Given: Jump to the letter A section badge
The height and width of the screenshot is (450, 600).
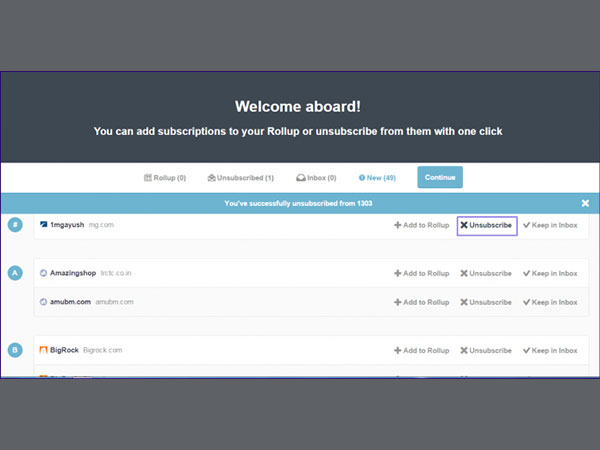Looking at the screenshot, I should [15, 273].
